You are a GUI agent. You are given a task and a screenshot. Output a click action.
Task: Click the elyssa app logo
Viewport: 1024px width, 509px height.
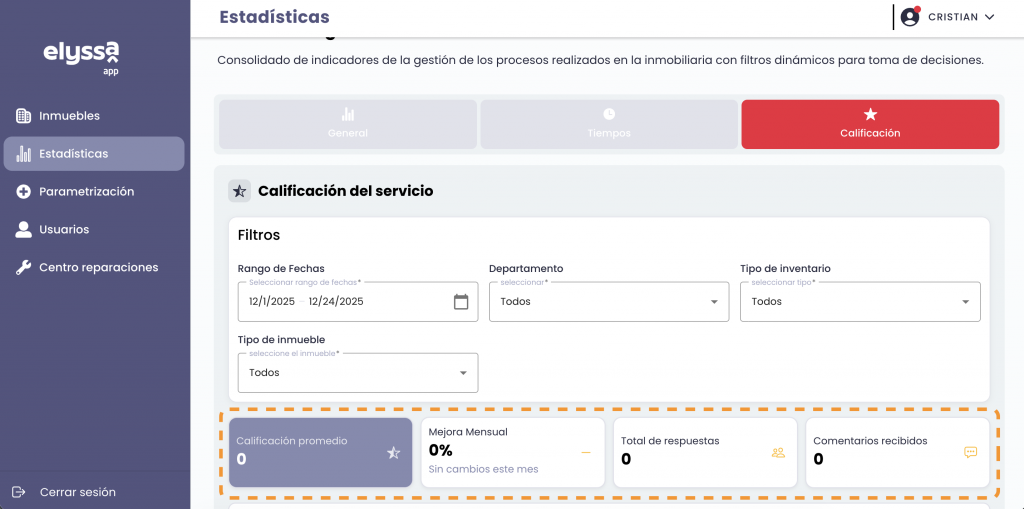[81, 56]
